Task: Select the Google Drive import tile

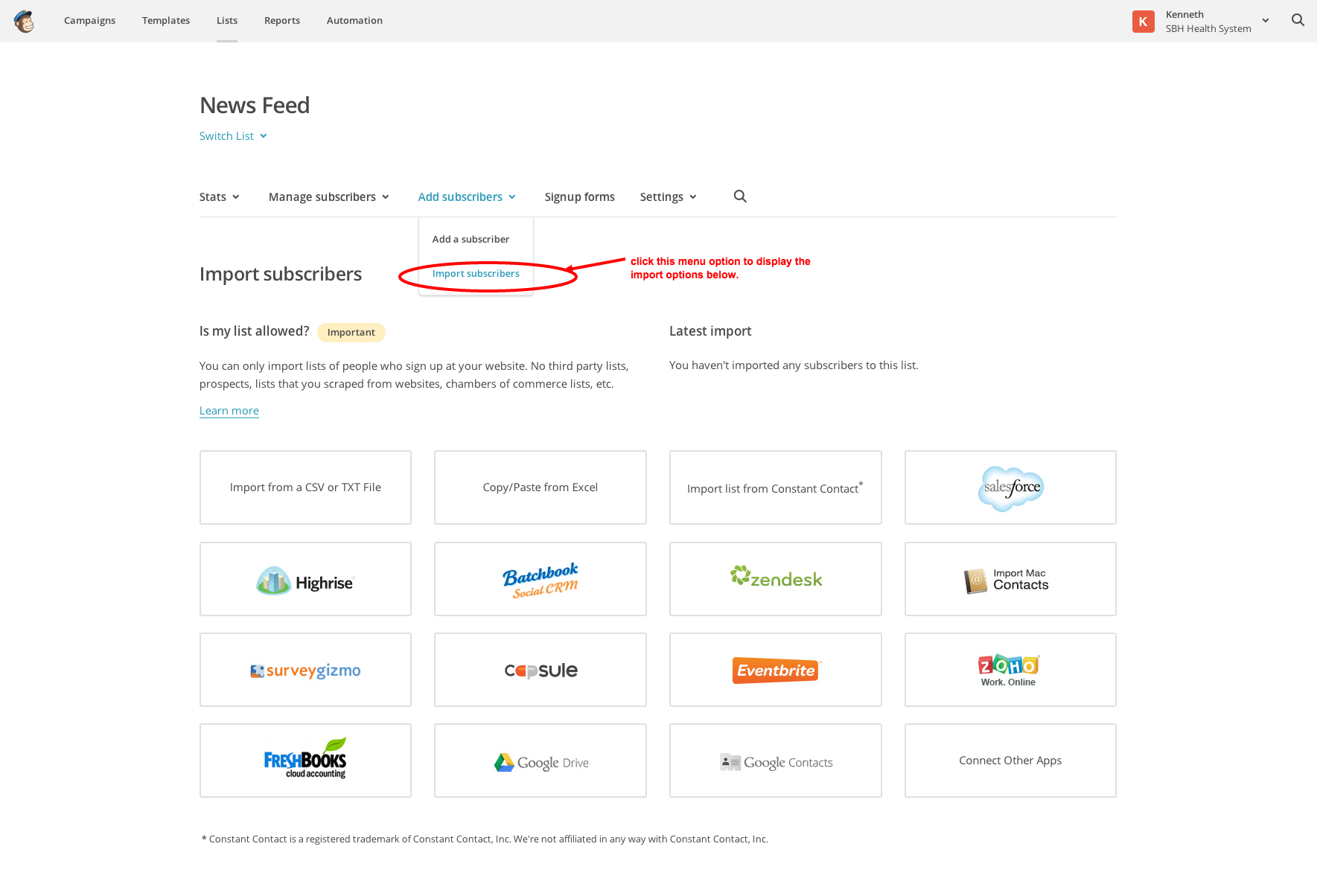Action: tap(540, 761)
